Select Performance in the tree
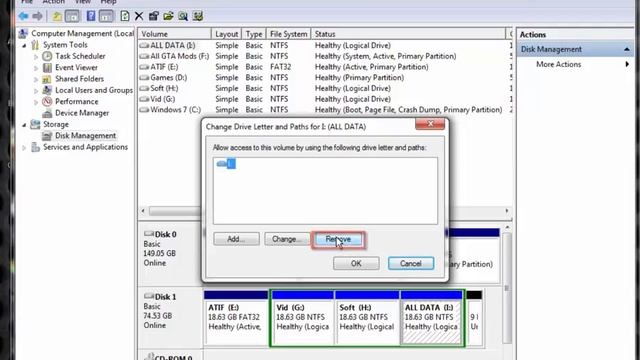Image resolution: width=640 pixels, height=360 pixels. tap(76, 102)
